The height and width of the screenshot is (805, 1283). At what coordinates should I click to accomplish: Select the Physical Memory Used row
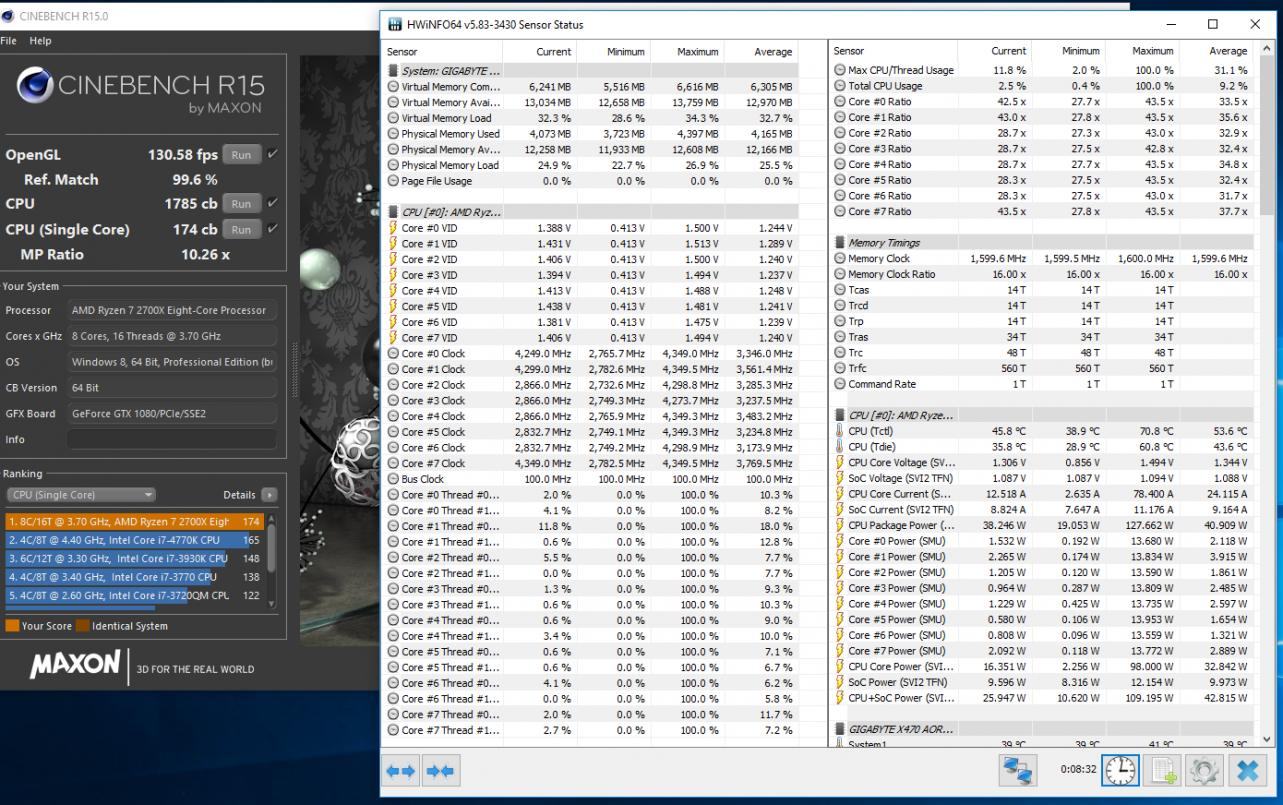pyautogui.click(x=592, y=134)
